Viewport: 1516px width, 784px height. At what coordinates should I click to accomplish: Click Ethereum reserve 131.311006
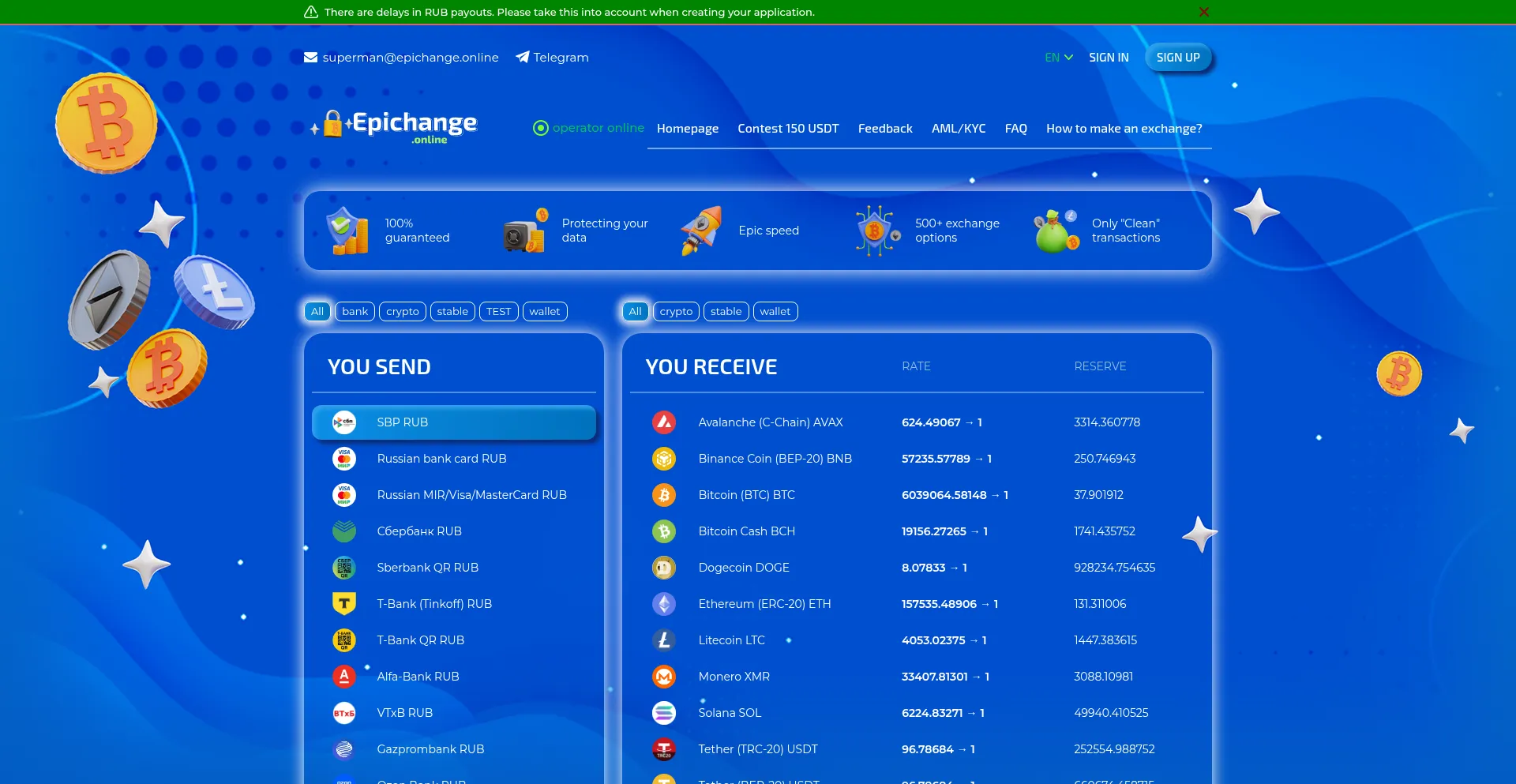pos(1100,604)
